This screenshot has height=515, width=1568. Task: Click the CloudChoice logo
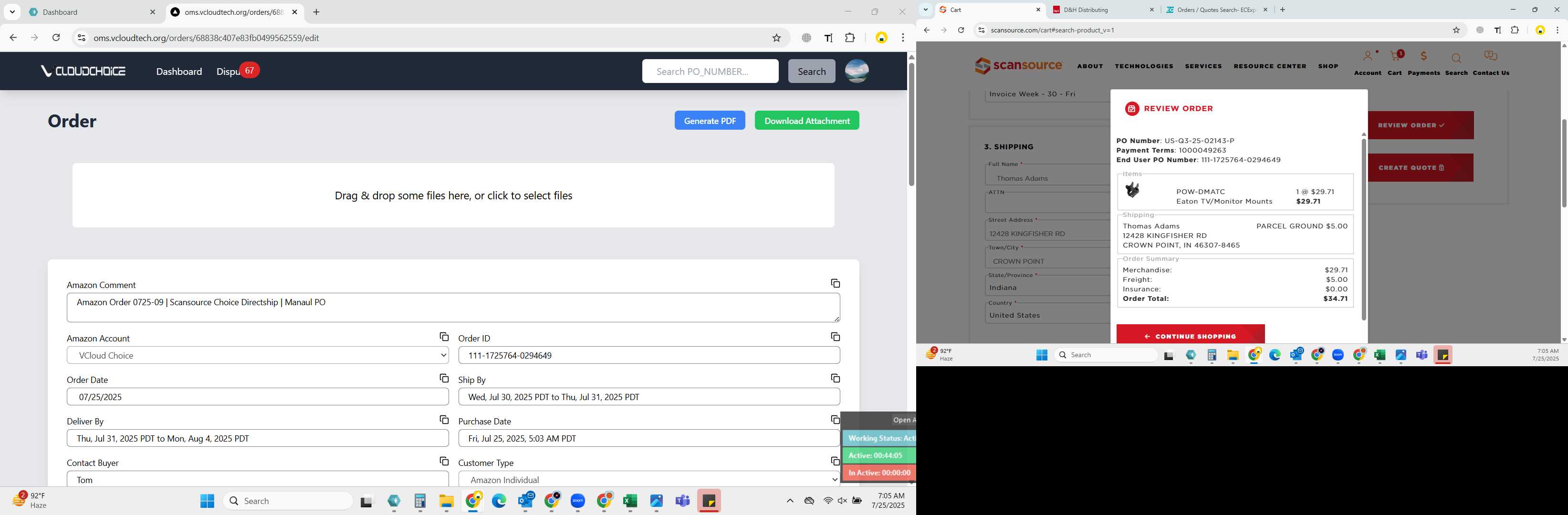[x=83, y=71]
